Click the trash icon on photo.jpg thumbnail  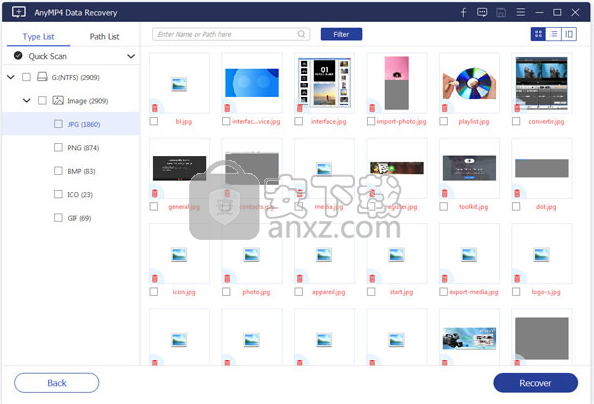click(227, 279)
